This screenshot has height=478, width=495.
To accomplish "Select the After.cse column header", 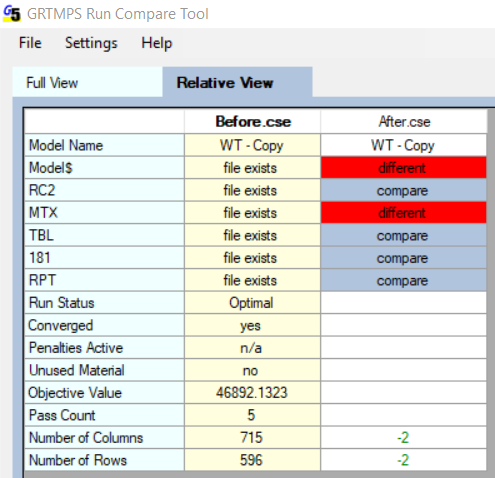I will point(403,122).
